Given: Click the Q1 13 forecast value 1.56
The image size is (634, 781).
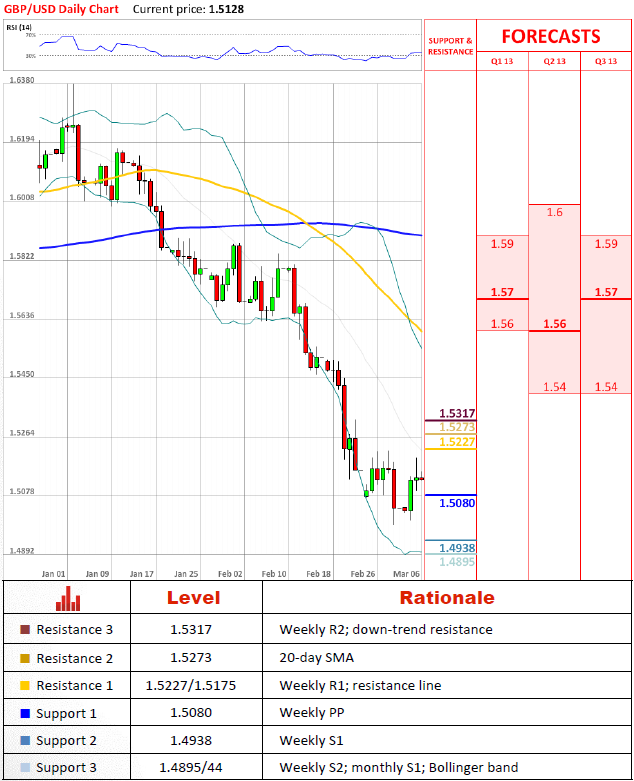Looking at the screenshot, I should coord(502,324).
